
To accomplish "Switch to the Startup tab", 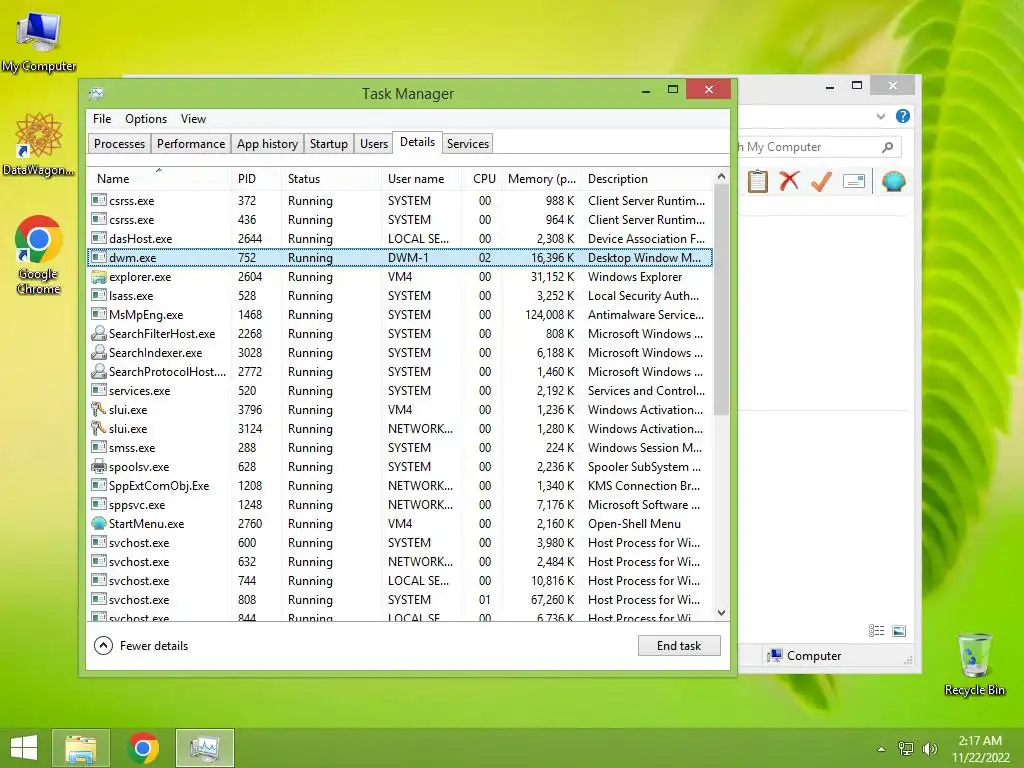I will [328, 144].
